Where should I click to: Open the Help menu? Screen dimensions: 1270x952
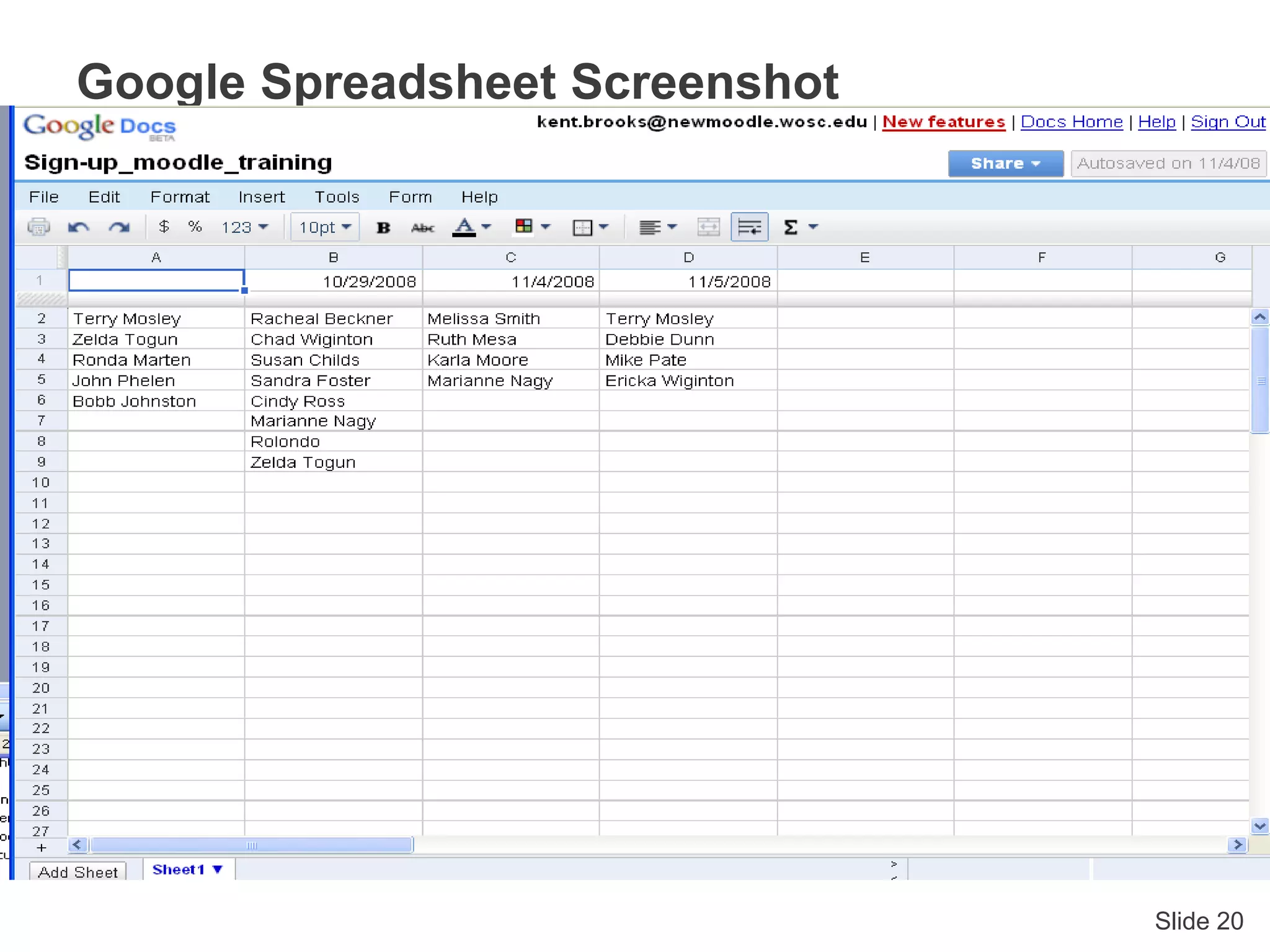point(479,197)
